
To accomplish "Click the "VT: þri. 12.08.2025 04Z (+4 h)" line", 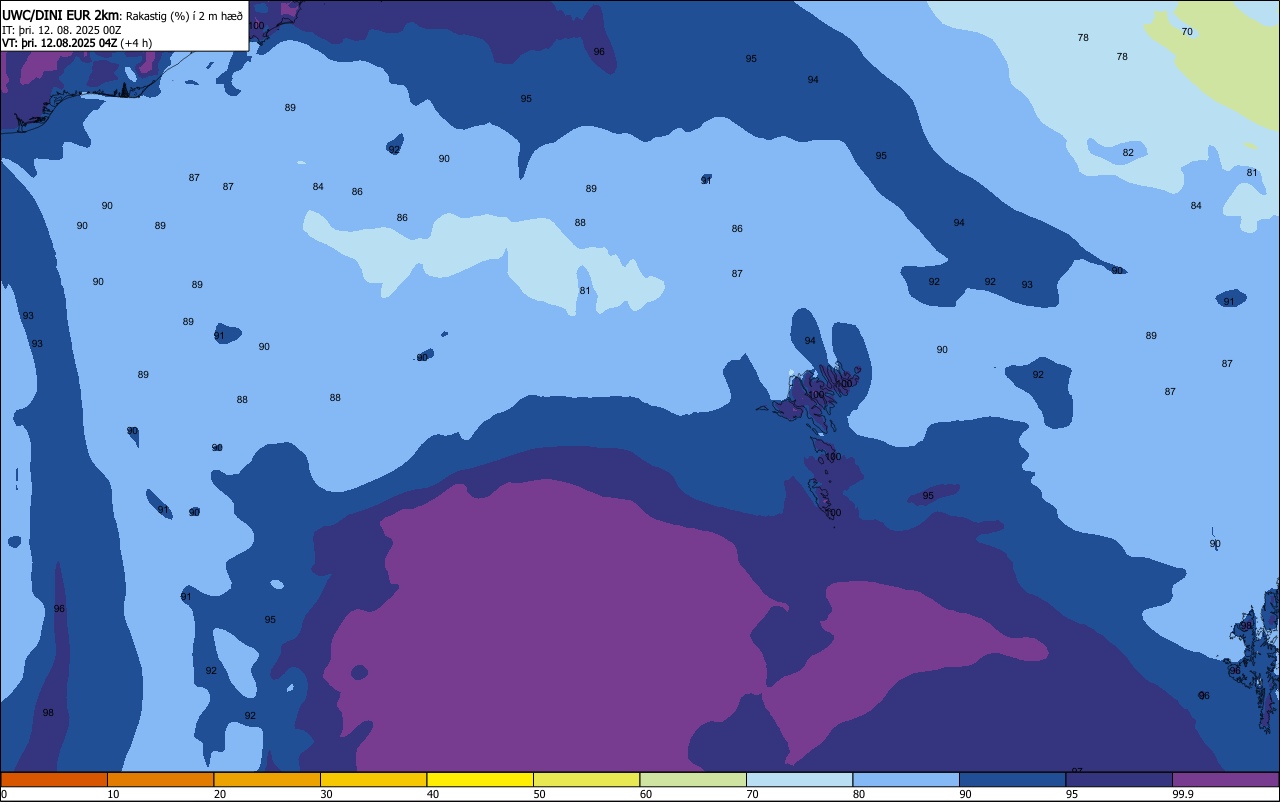I will tap(77, 43).
